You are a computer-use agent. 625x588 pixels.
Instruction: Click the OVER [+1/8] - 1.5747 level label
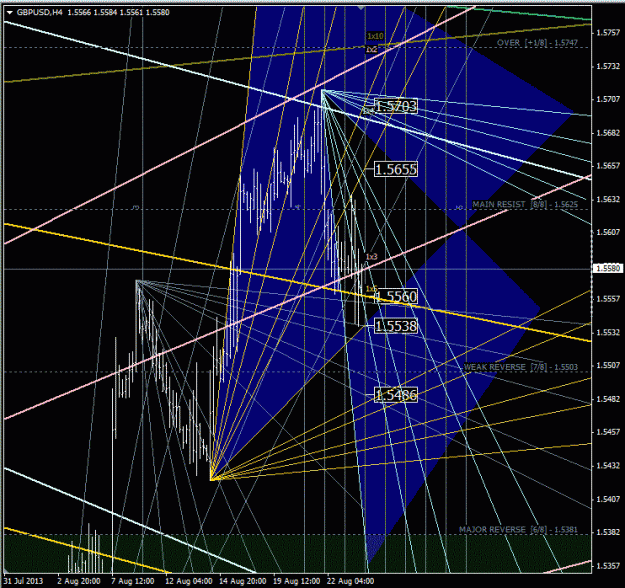point(537,43)
